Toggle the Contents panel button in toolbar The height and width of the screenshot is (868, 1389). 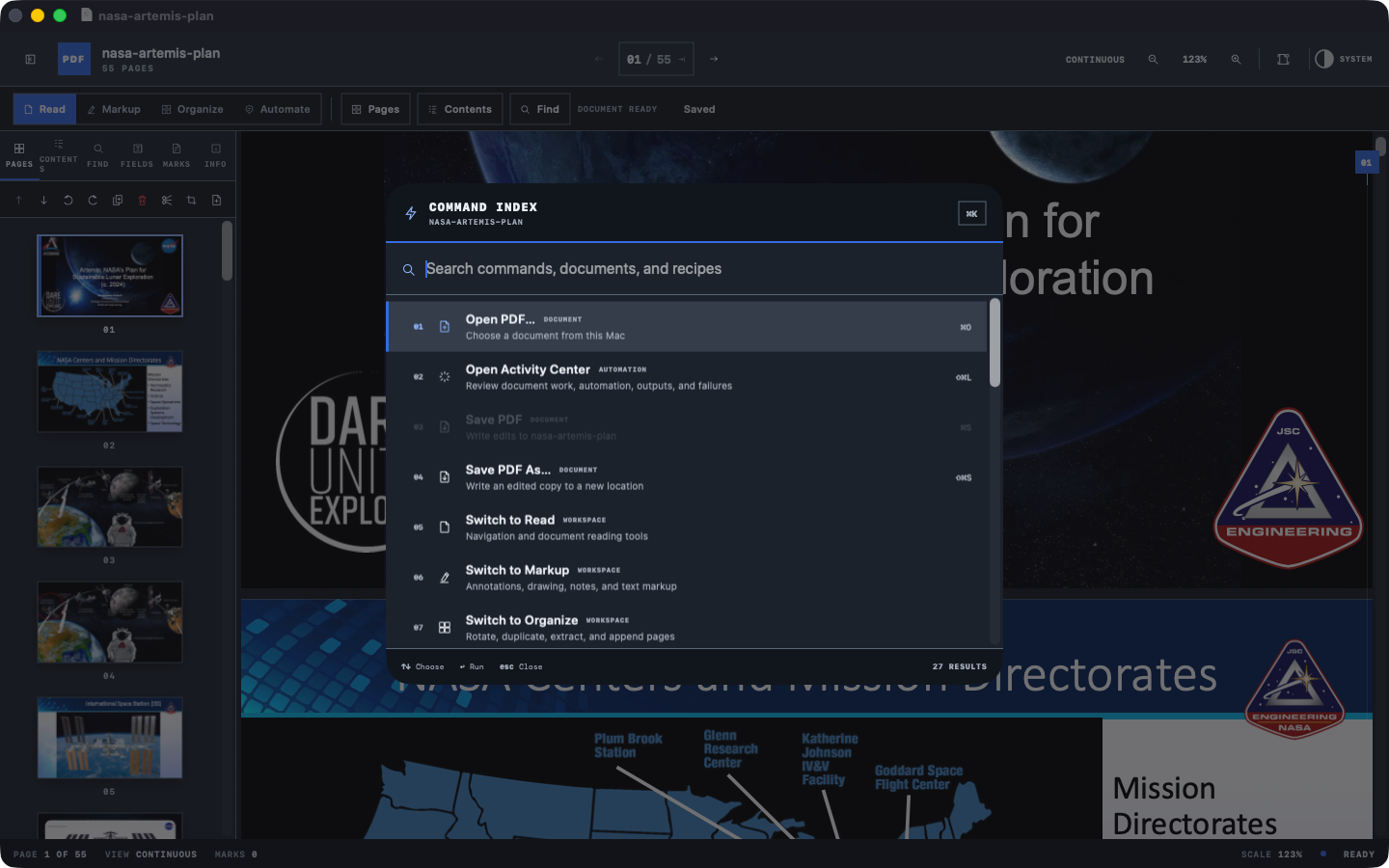point(460,109)
